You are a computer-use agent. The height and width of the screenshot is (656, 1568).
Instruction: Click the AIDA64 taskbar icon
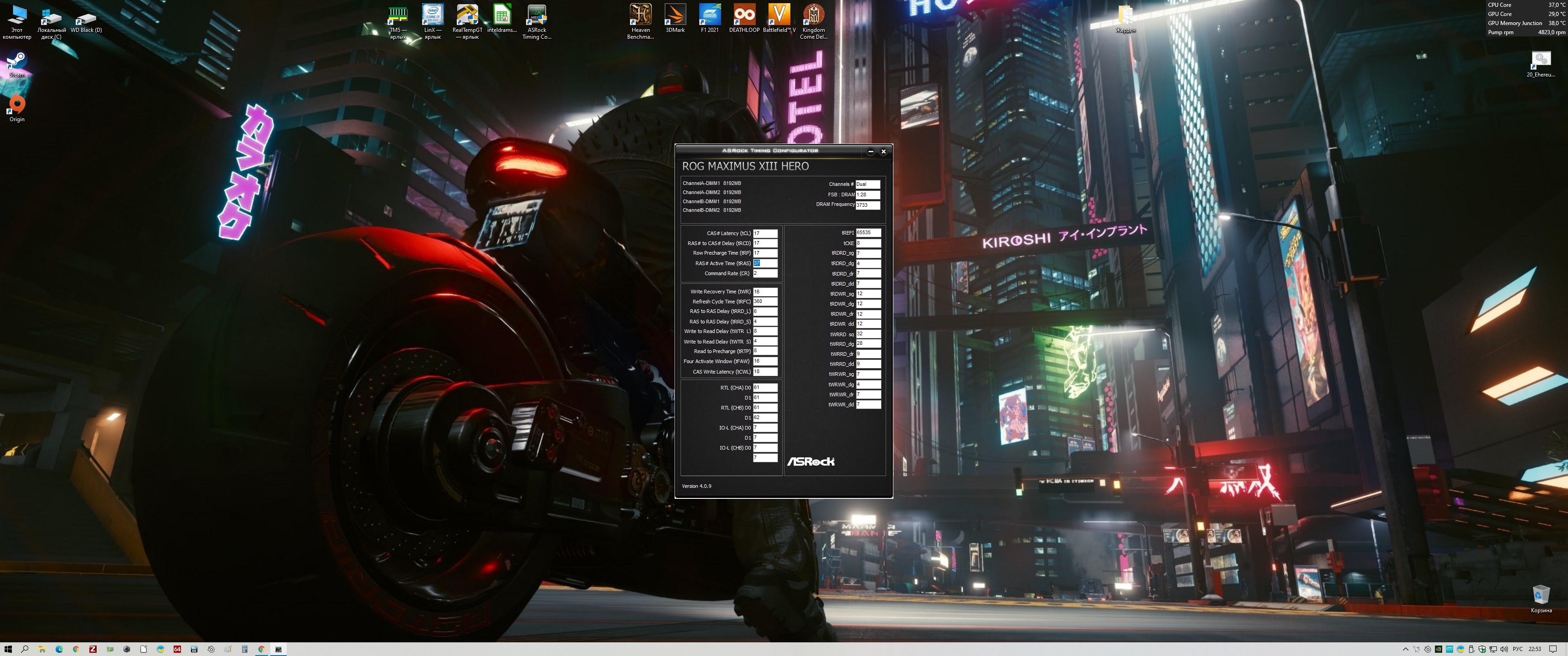(x=177, y=649)
